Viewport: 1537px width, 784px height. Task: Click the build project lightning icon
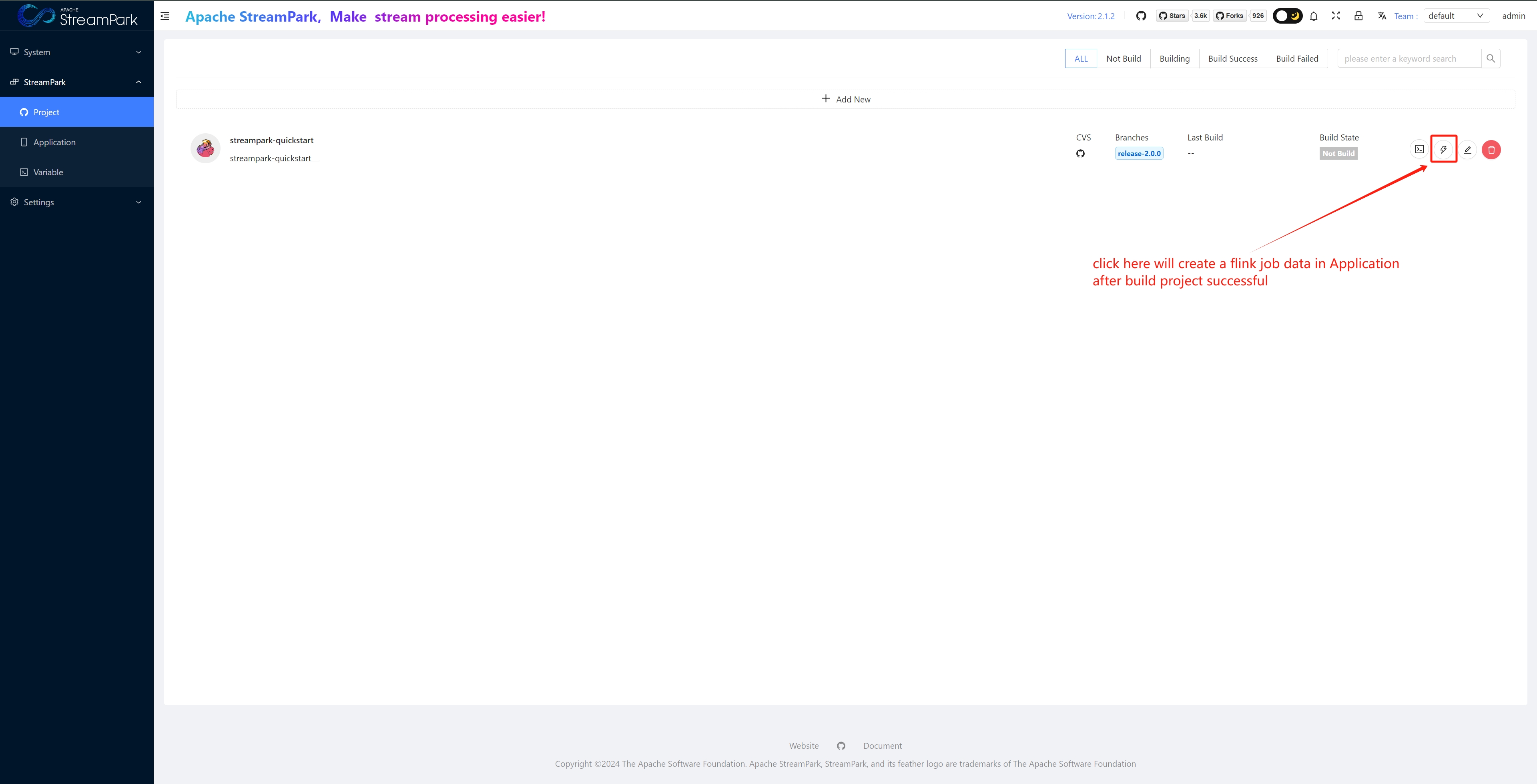pos(1443,149)
